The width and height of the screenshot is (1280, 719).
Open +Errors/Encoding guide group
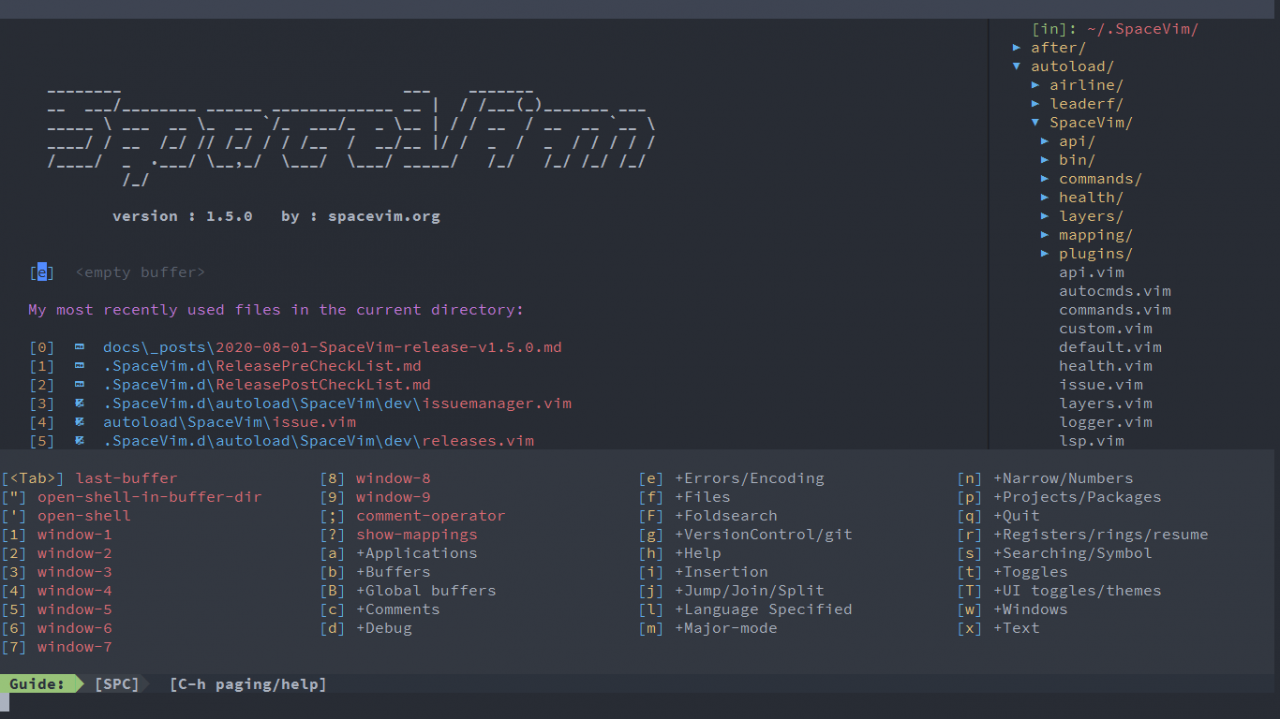(750, 478)
